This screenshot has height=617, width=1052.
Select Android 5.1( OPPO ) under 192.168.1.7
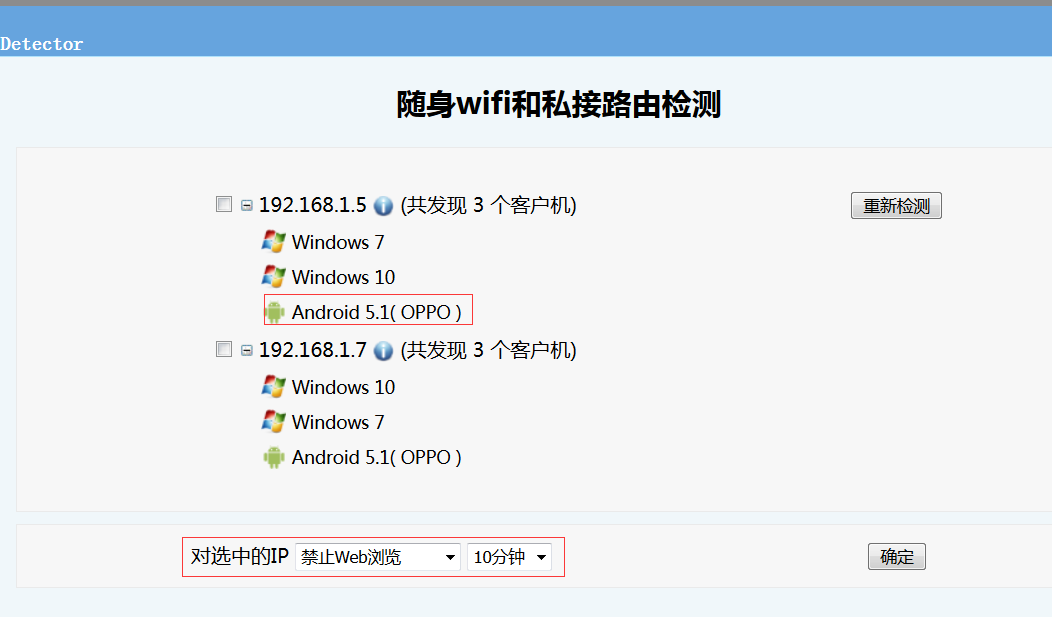376,458
